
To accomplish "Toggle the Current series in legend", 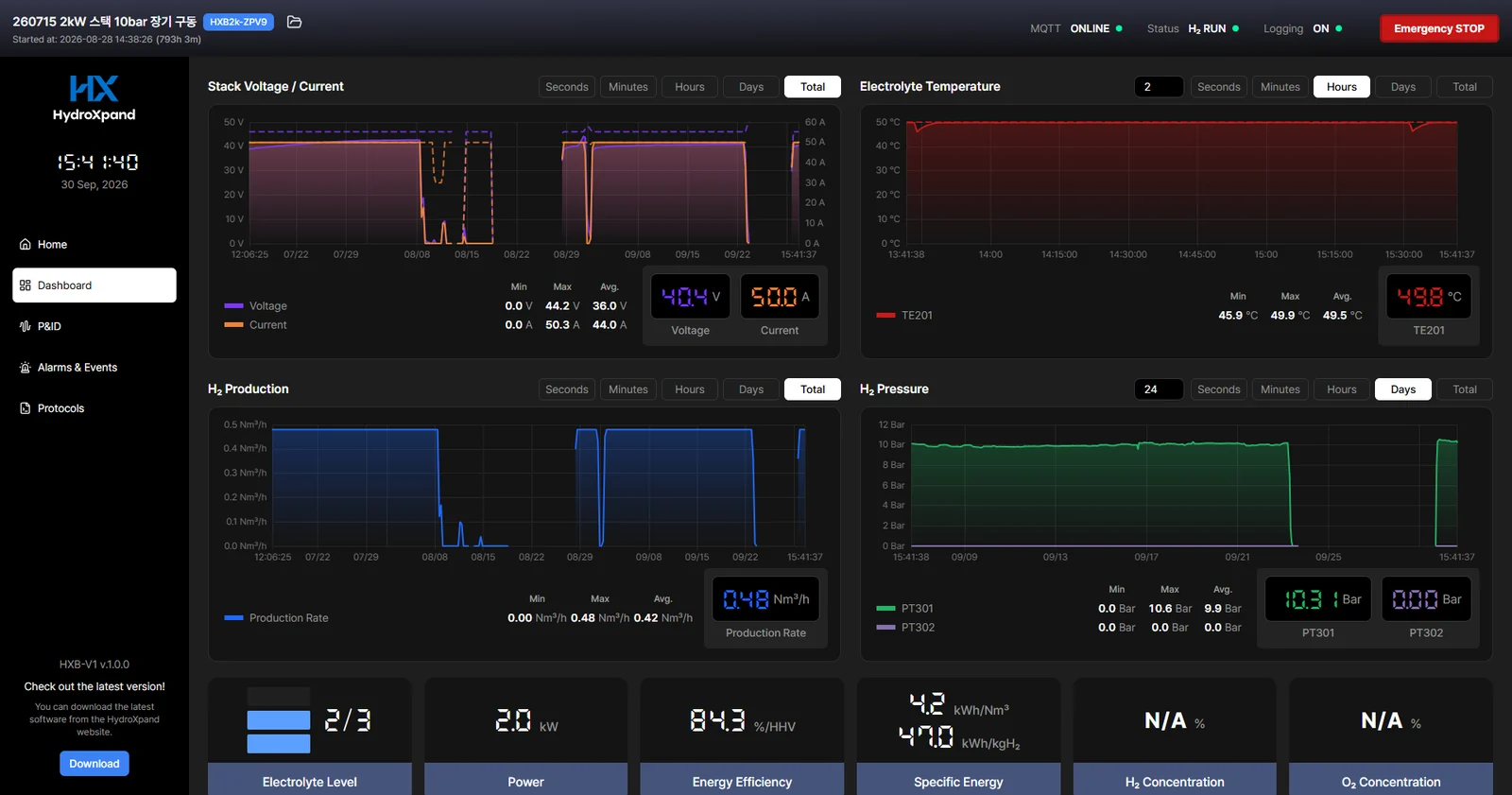I will pos(256,325).
